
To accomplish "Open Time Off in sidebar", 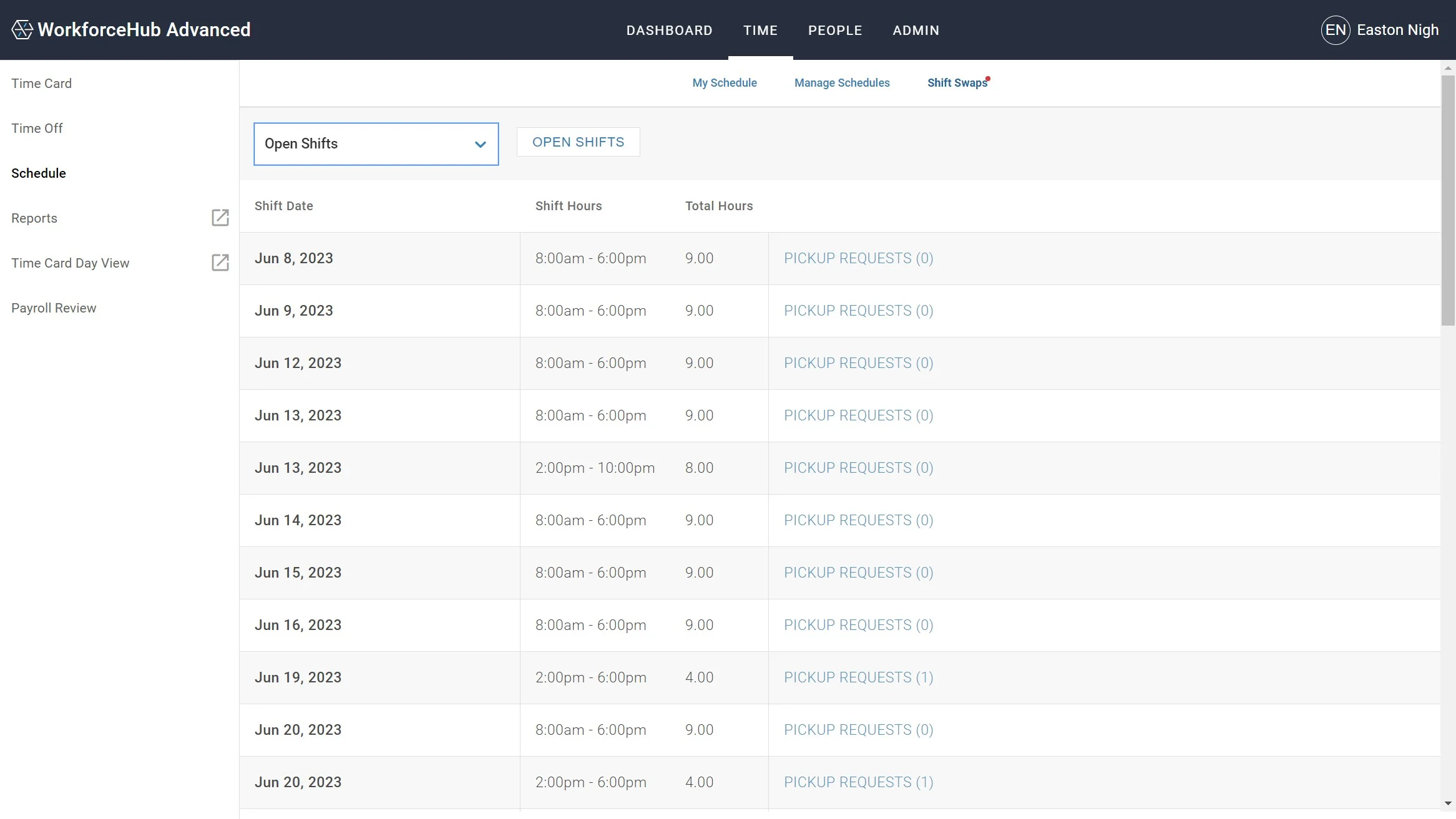I will [37, 128].
